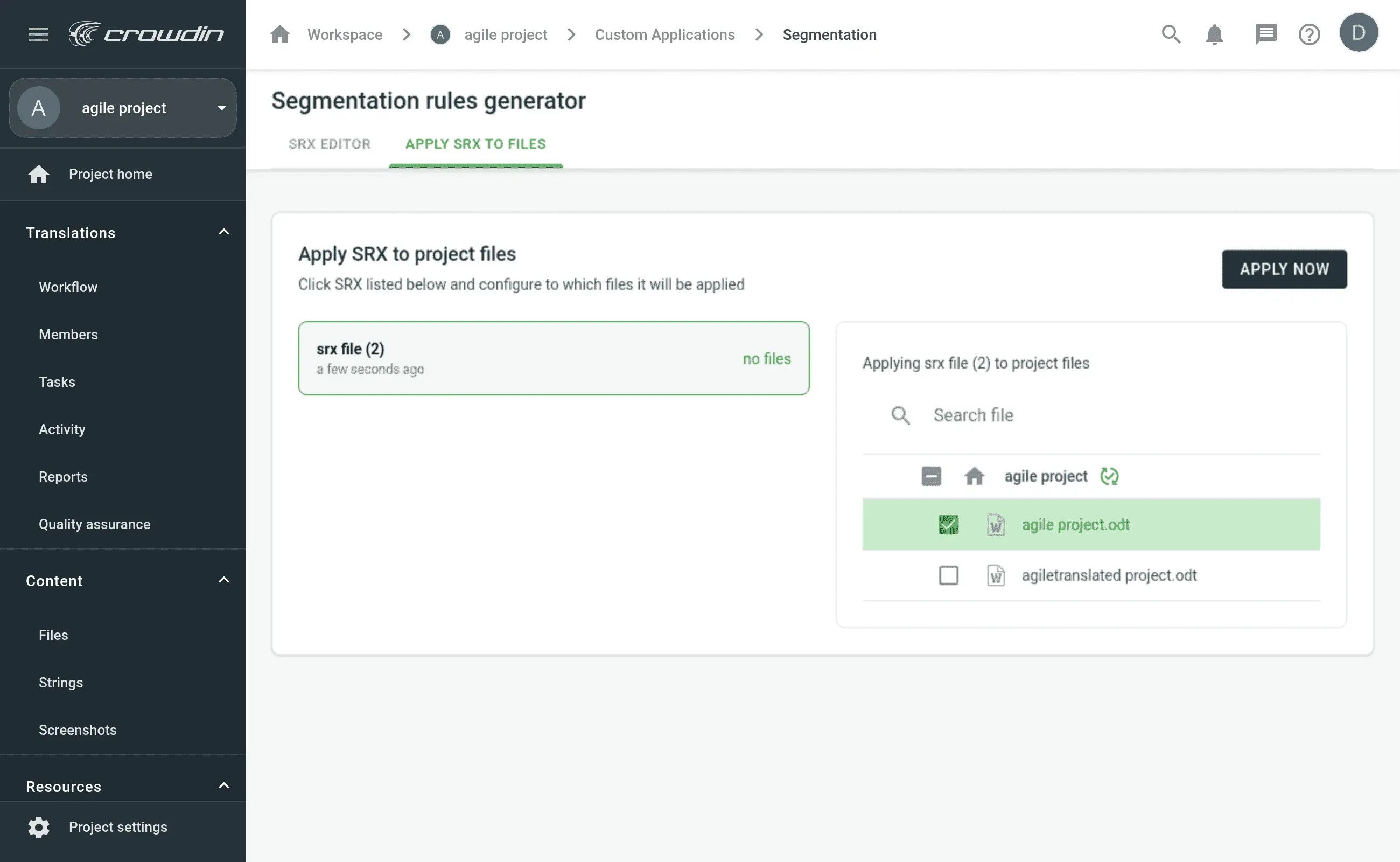This screenshot has width=1400, height=862.
Task: Open the messages chat icon
Action: [x=1265, y=34]
